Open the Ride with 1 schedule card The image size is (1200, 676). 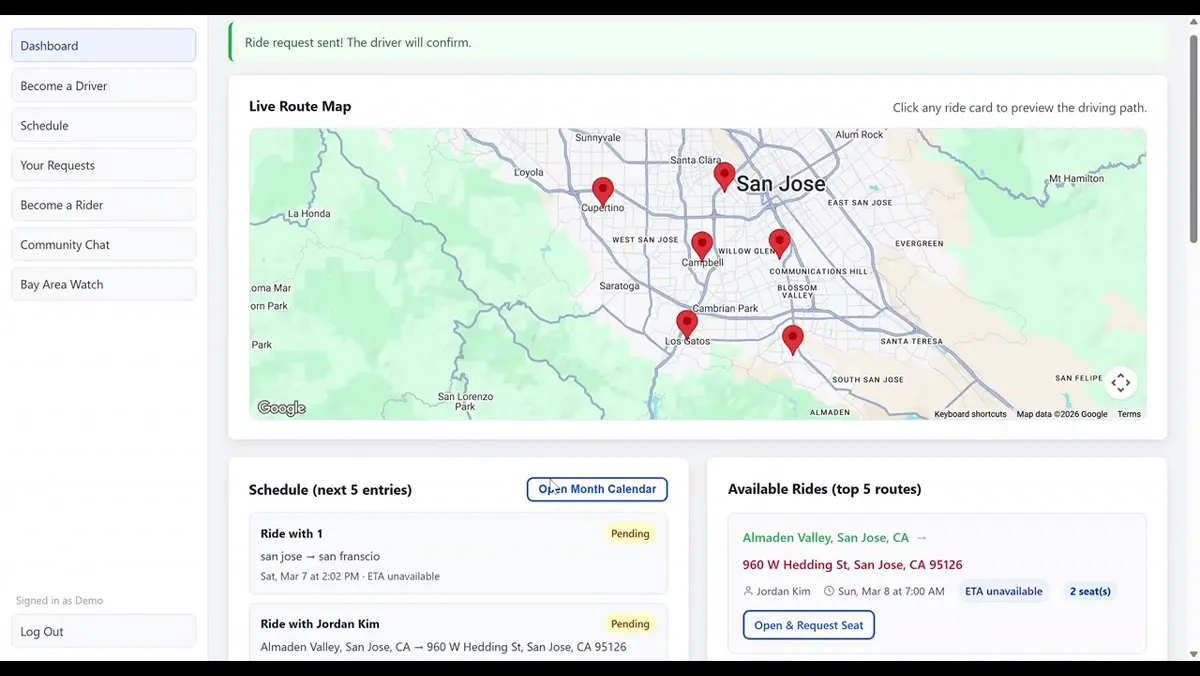coord(458,554)
